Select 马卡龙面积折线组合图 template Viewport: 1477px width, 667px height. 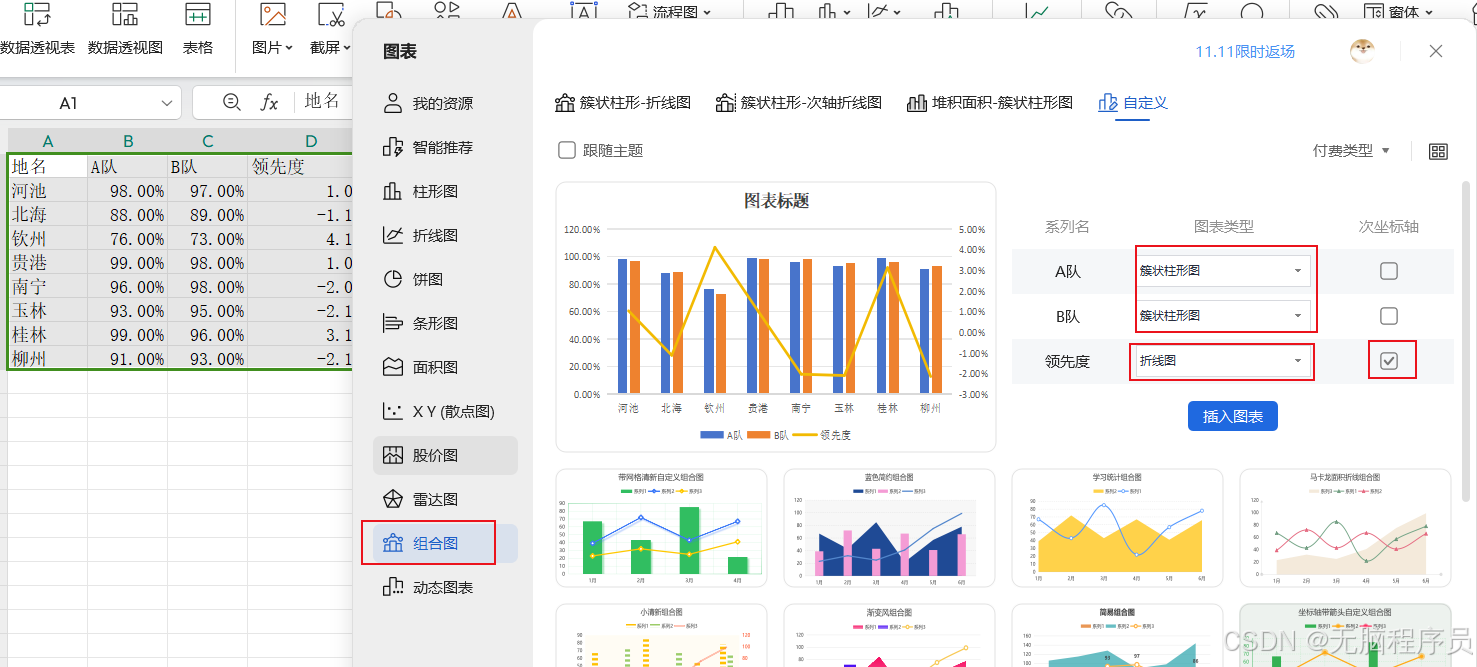point(1345,528)
